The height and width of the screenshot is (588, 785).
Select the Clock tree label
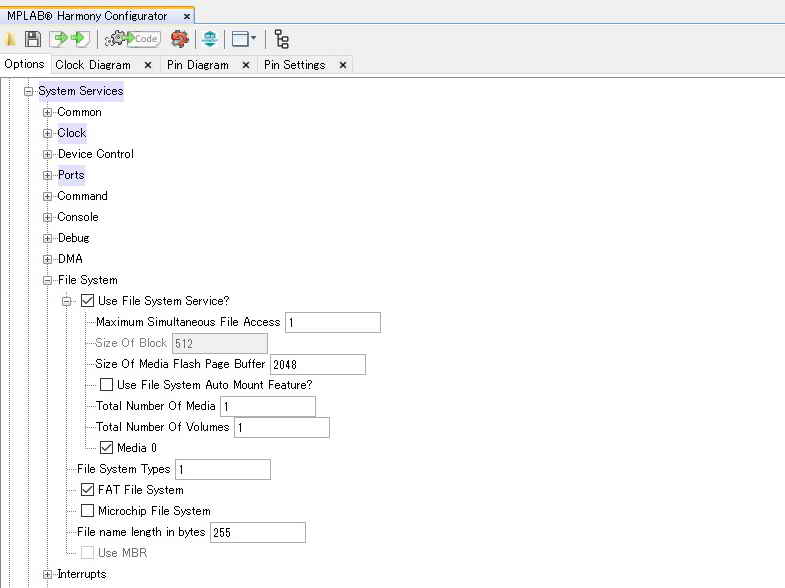click(72, 133)
